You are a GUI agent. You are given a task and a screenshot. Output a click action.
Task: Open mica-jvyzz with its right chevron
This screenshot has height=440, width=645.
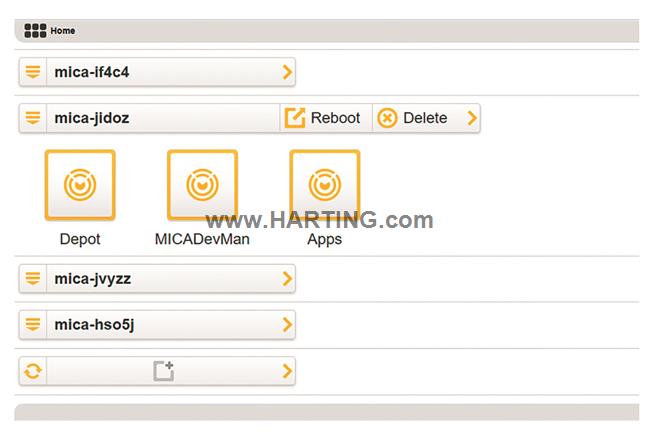tap(287, 279)
